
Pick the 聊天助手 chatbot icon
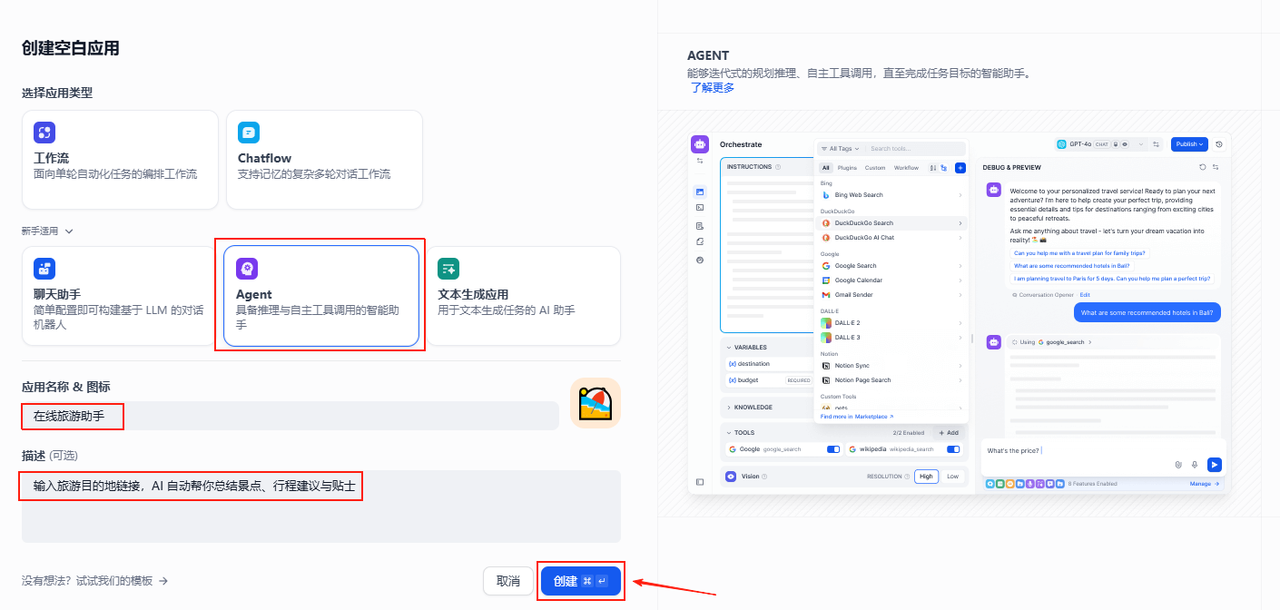(x=44, y=268)
